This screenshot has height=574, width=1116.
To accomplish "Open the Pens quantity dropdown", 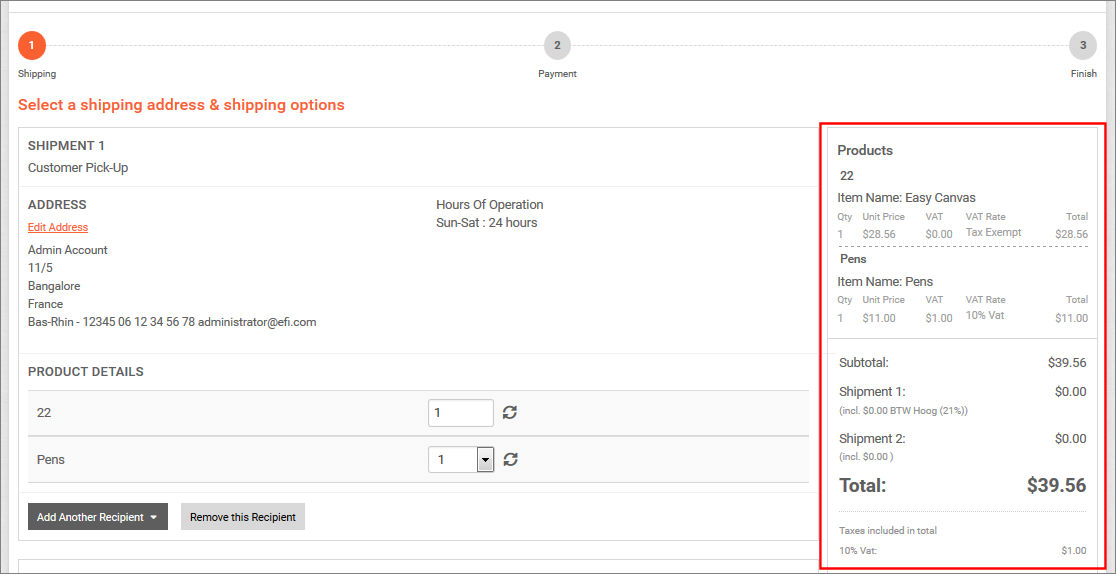I will (x=485, y=460).
